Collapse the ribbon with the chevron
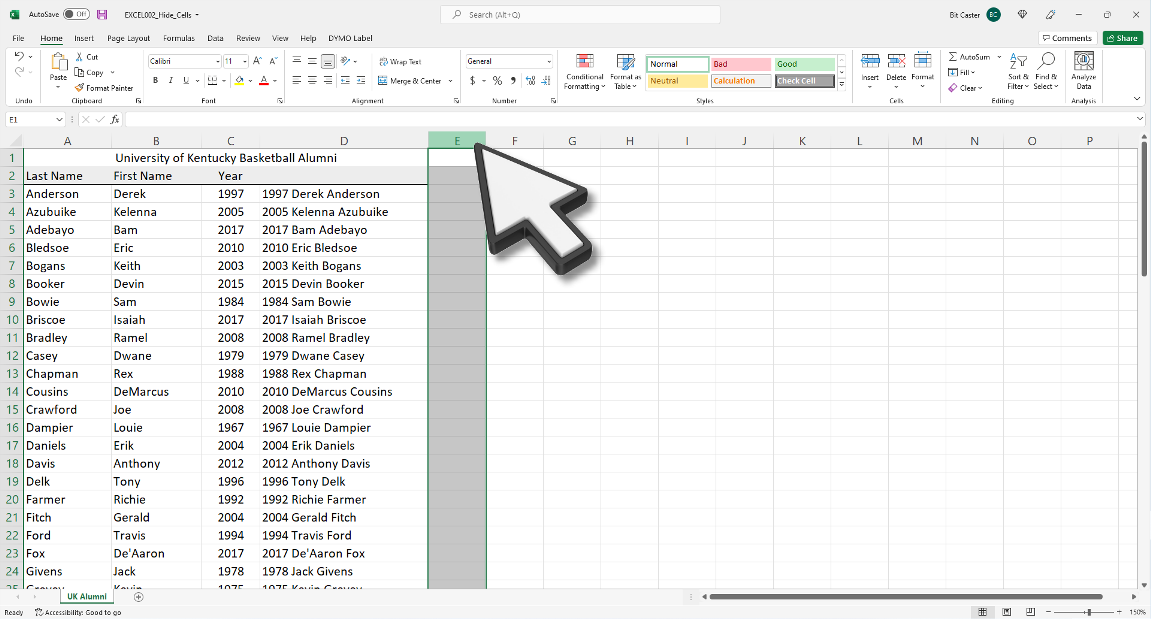The image size is (1151, 619). point(1137,99)
